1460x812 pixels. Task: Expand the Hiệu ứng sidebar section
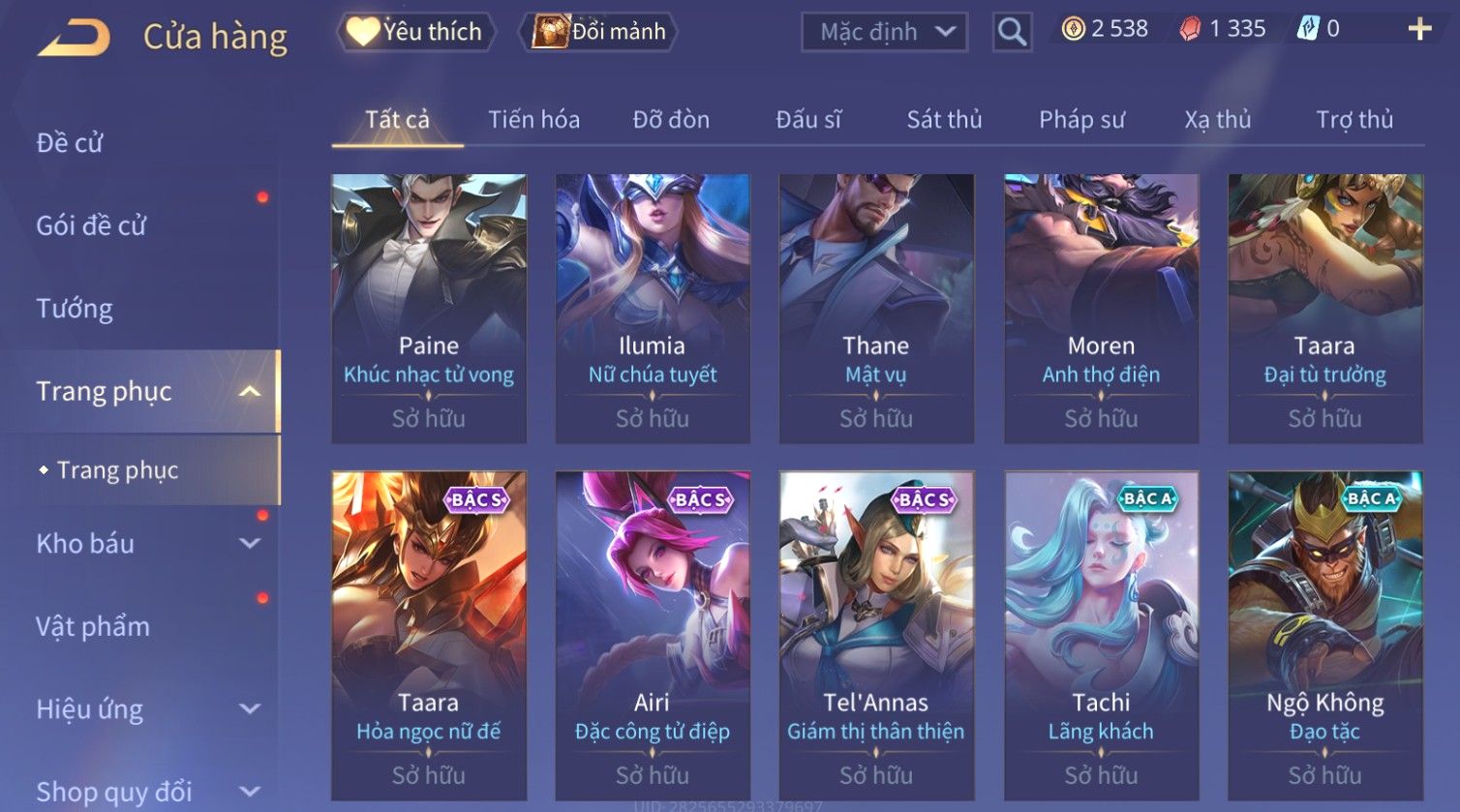[250, 709]
